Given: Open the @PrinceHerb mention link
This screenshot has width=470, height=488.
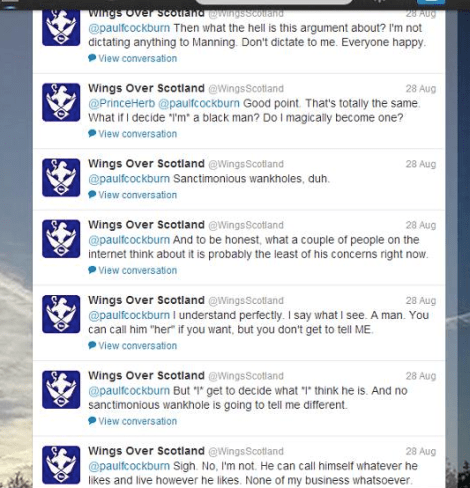Looking at the screenshot, I should [122, 103].
